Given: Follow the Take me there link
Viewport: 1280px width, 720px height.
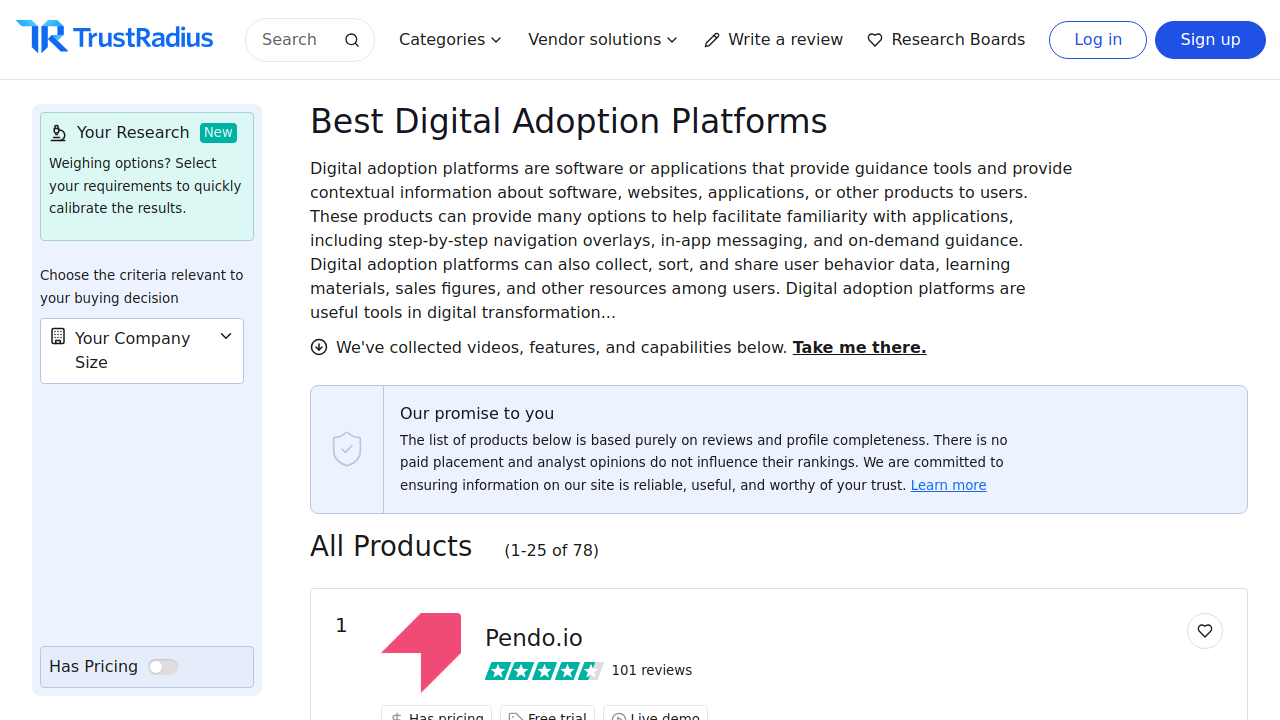Looking at the screenshot, I should 859,347.
